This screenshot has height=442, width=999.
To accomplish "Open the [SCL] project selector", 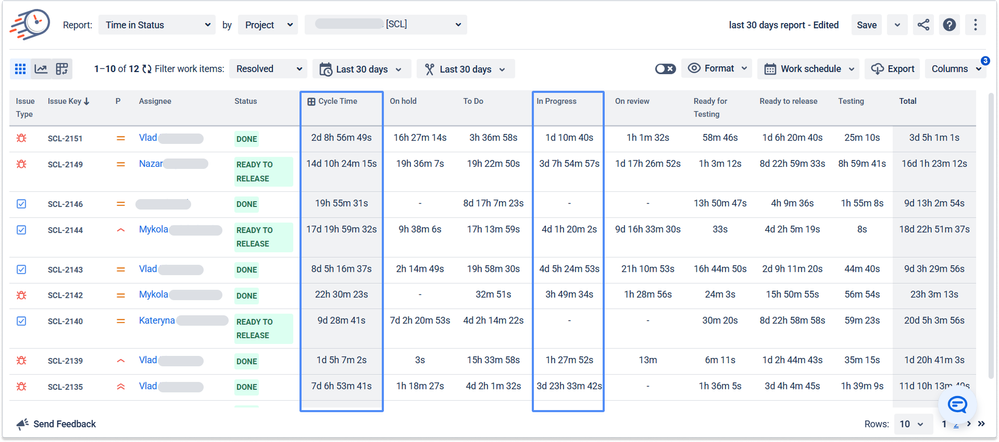I will click(385, 25).
